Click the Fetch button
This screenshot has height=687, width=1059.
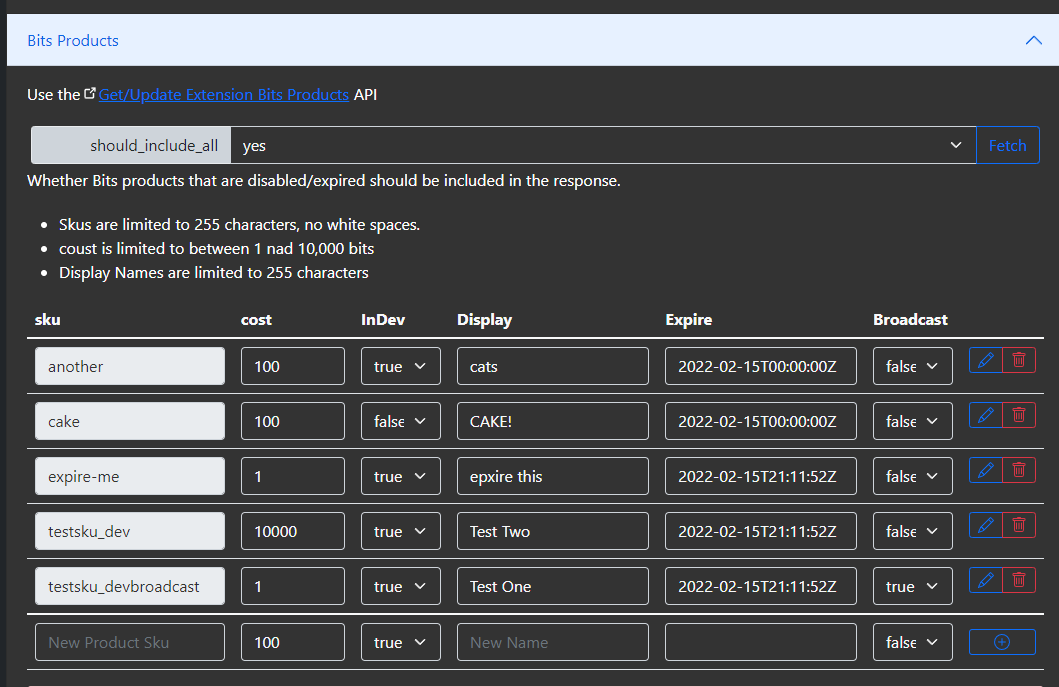click(1007, 145)
